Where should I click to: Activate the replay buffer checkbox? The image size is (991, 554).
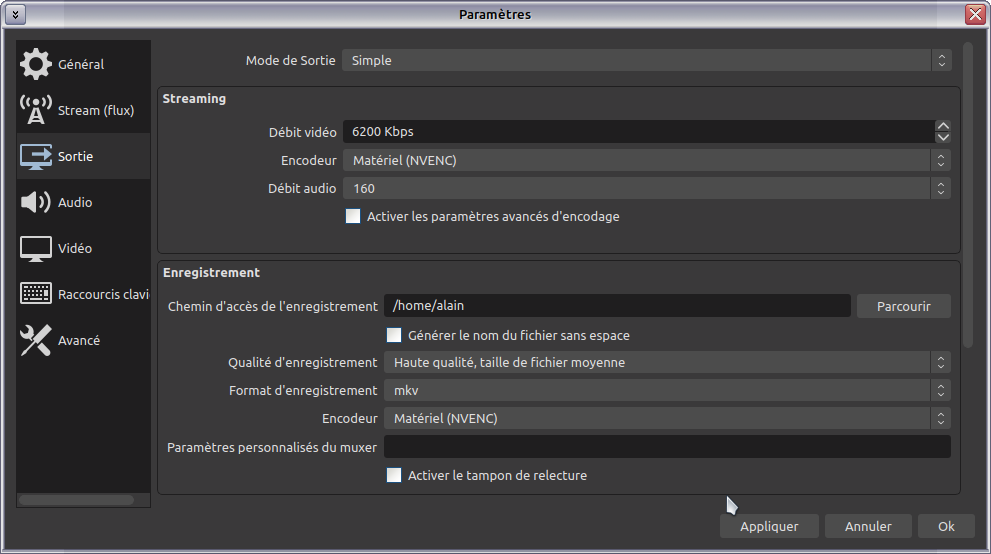(x=394, y=475)
